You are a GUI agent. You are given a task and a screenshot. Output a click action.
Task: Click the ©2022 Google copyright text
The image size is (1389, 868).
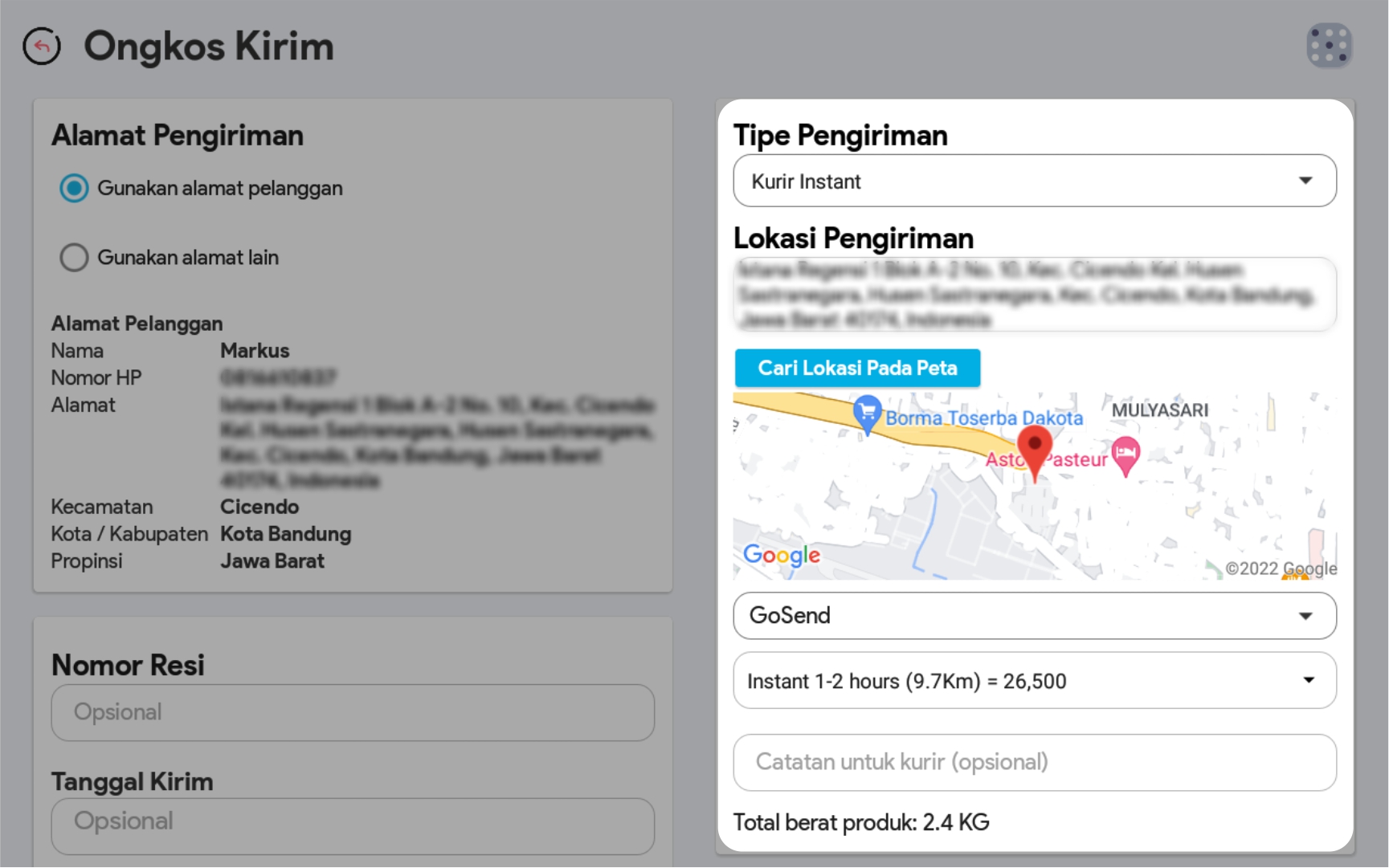click(x=1280, y=568)
